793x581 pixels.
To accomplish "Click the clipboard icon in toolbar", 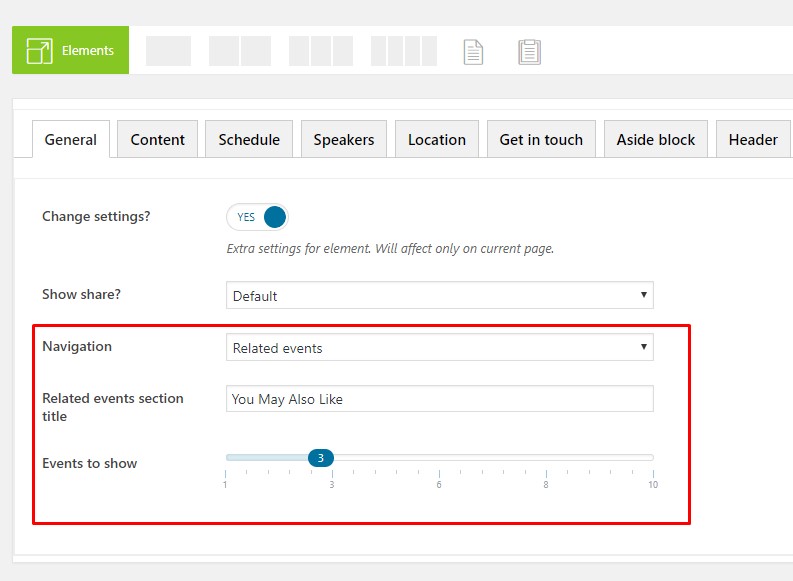I will (529, 51).
